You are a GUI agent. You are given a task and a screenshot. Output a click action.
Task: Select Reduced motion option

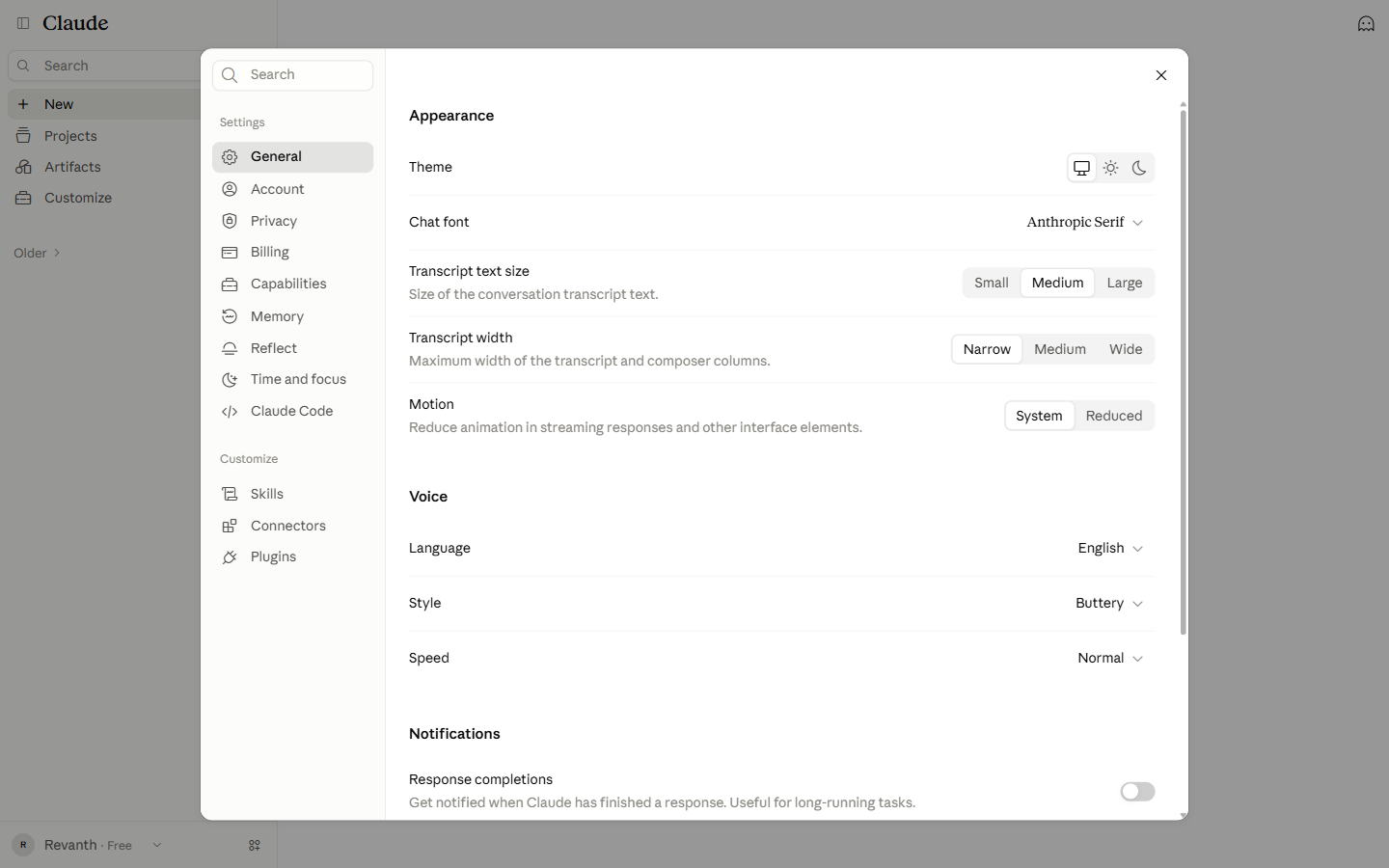pyautogui.click(x=1114, y=416)
